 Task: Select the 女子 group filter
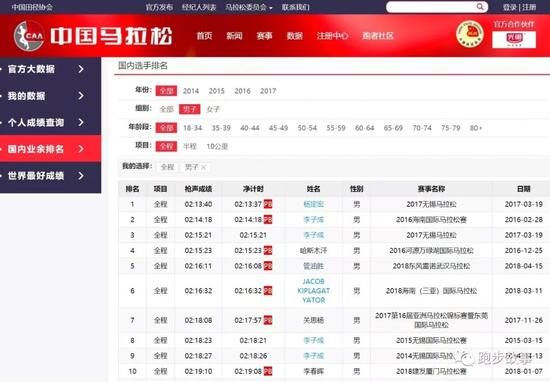click(213, 109)
